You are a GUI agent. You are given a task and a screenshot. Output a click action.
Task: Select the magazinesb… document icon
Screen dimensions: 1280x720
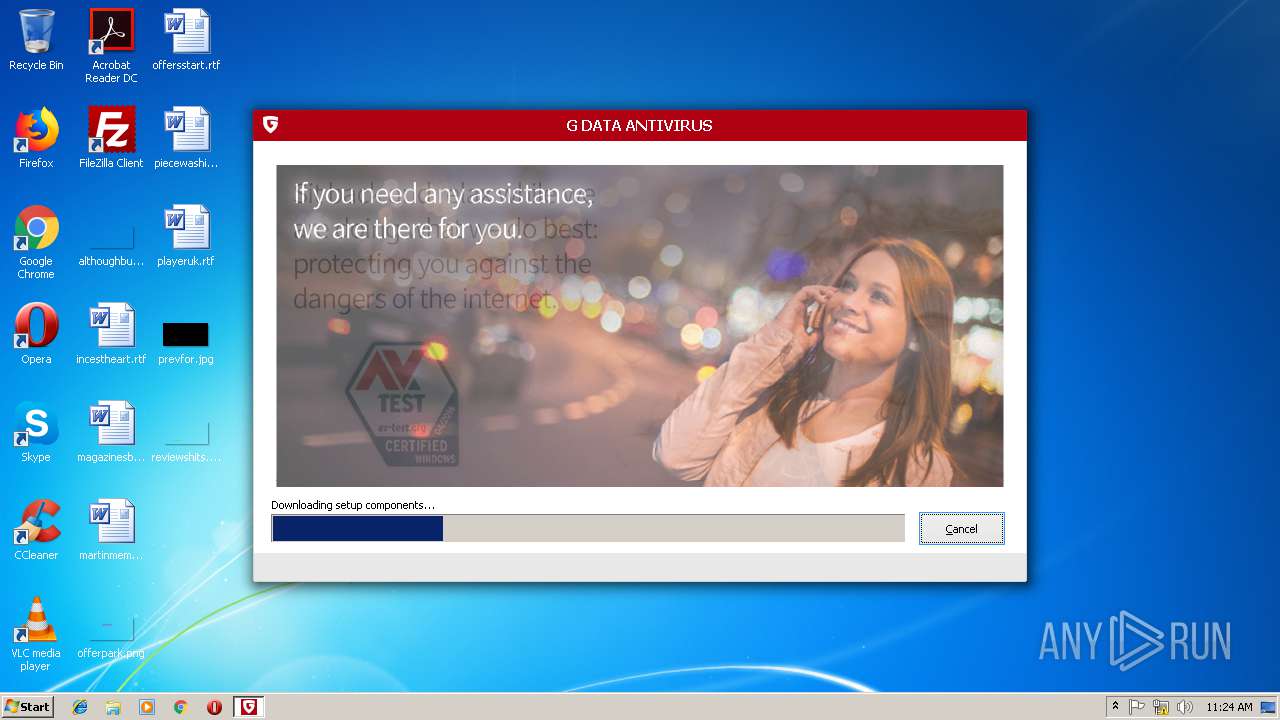pos(111,432)
